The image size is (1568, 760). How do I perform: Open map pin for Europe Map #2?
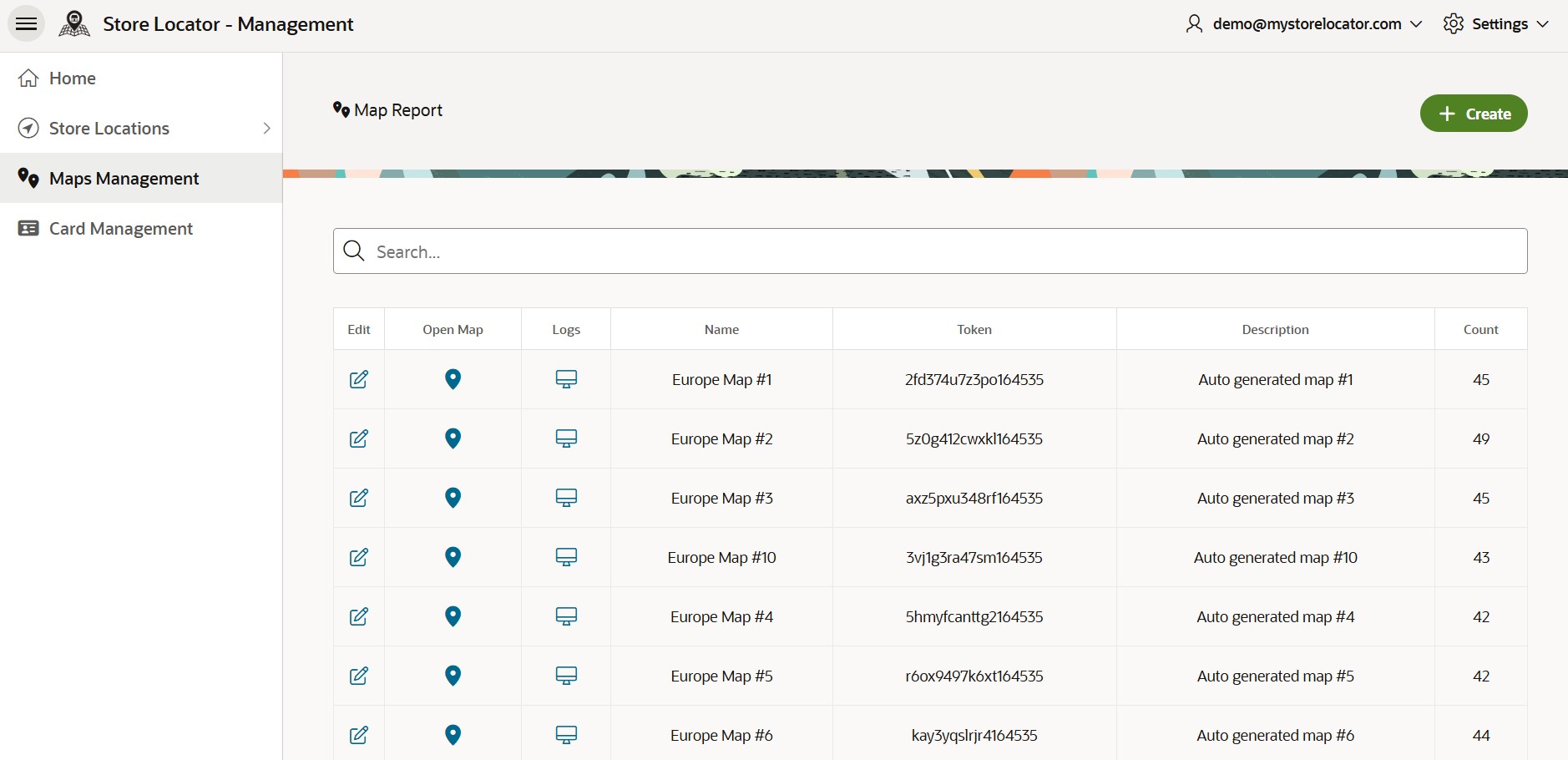pos(453,438)
